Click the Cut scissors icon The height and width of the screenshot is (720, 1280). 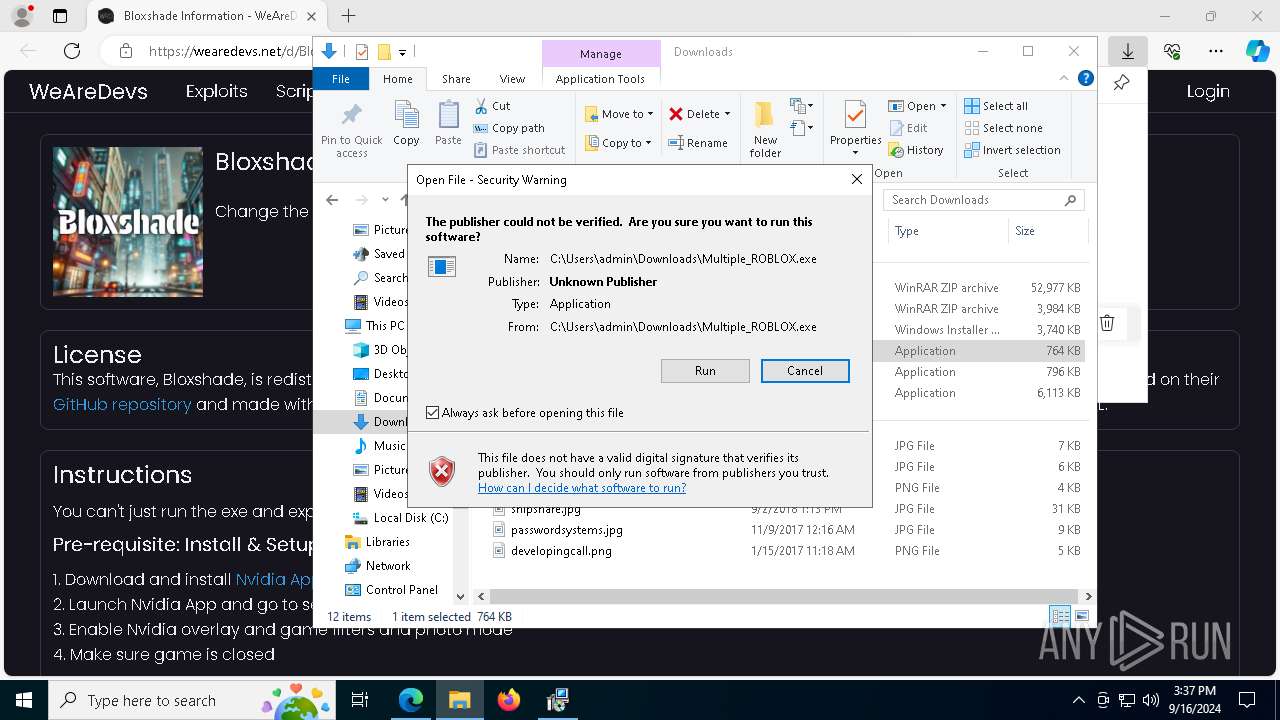(x=481, y=106)
